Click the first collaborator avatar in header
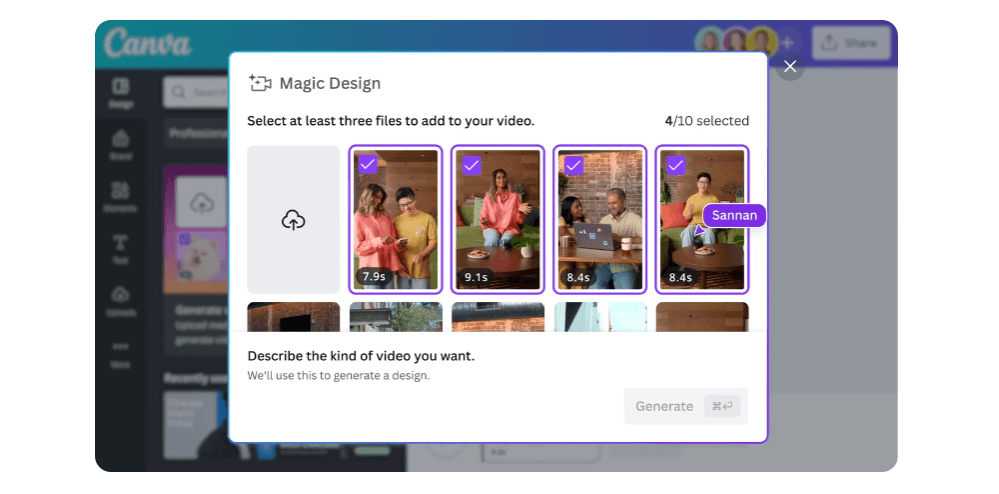The height and width of the screenshot is (494, 999). coord(710,42)
